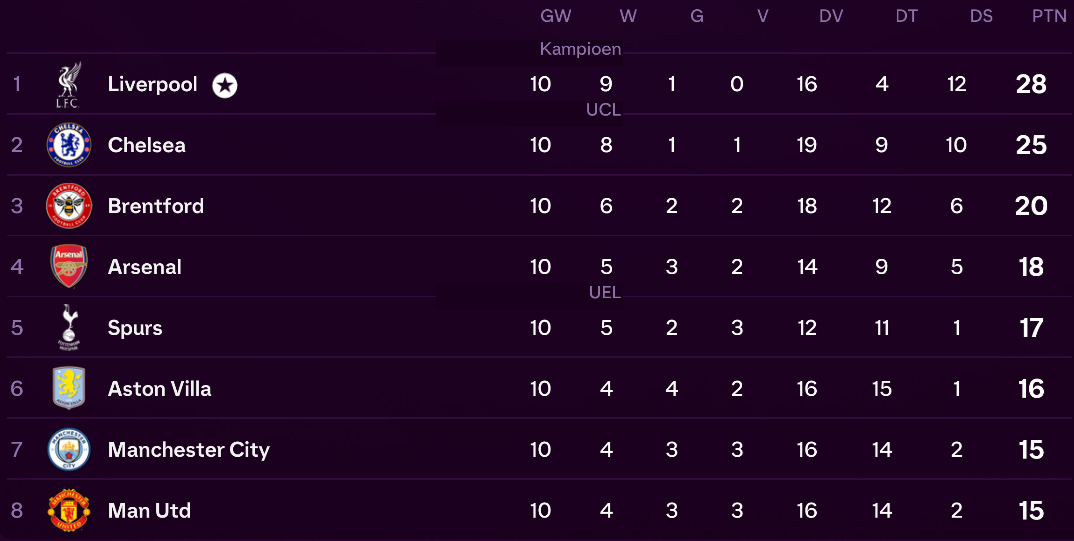The width and height of the screenshot is (1074, 541).
Task: Open the Manchester City team link
Action: [x=189, y=450]
